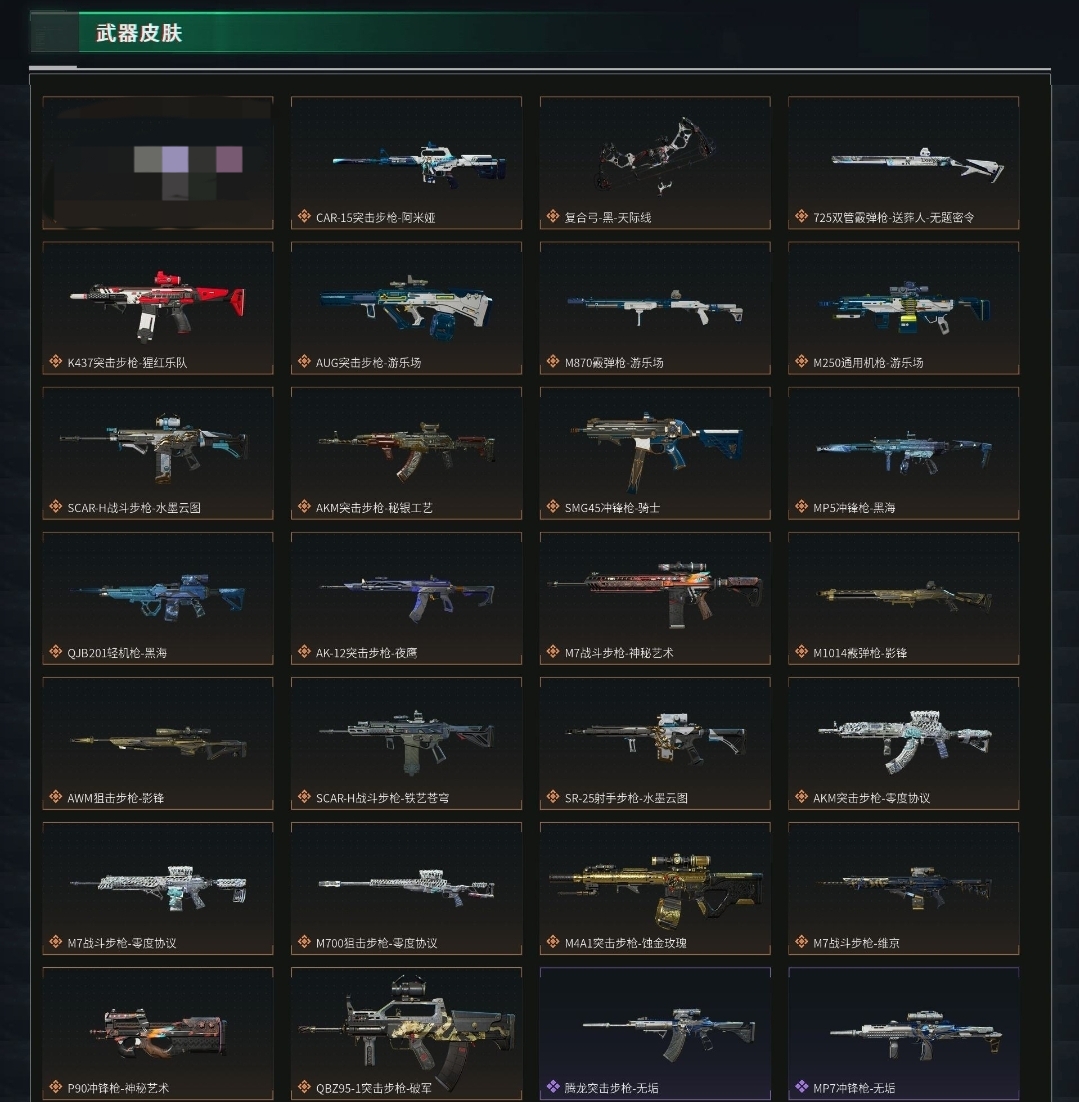Open the golden M4A1突击步枪-蚀金玫瑰 skin
1079x1102 pixels.
click(x=655, y=888)
